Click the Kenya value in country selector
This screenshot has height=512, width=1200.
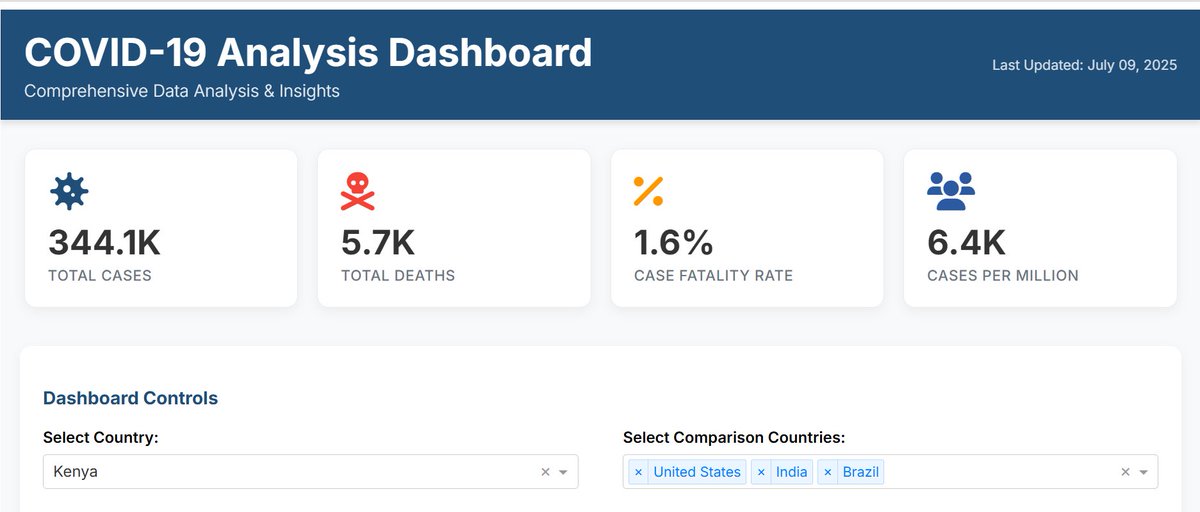[x=75, y=472]
